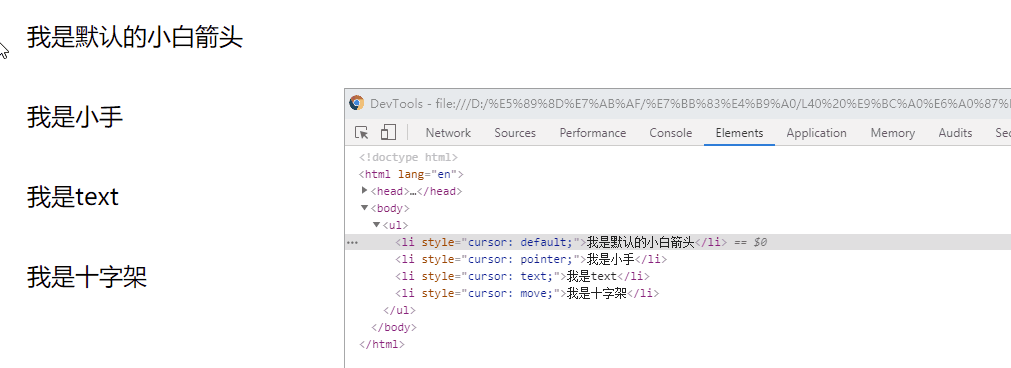Toggle the device toolbar icon
1011x368 pixels.
(388, 133)
